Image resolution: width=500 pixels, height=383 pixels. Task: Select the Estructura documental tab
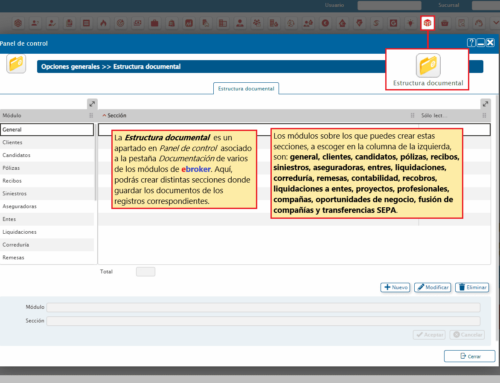click(246, 89)
